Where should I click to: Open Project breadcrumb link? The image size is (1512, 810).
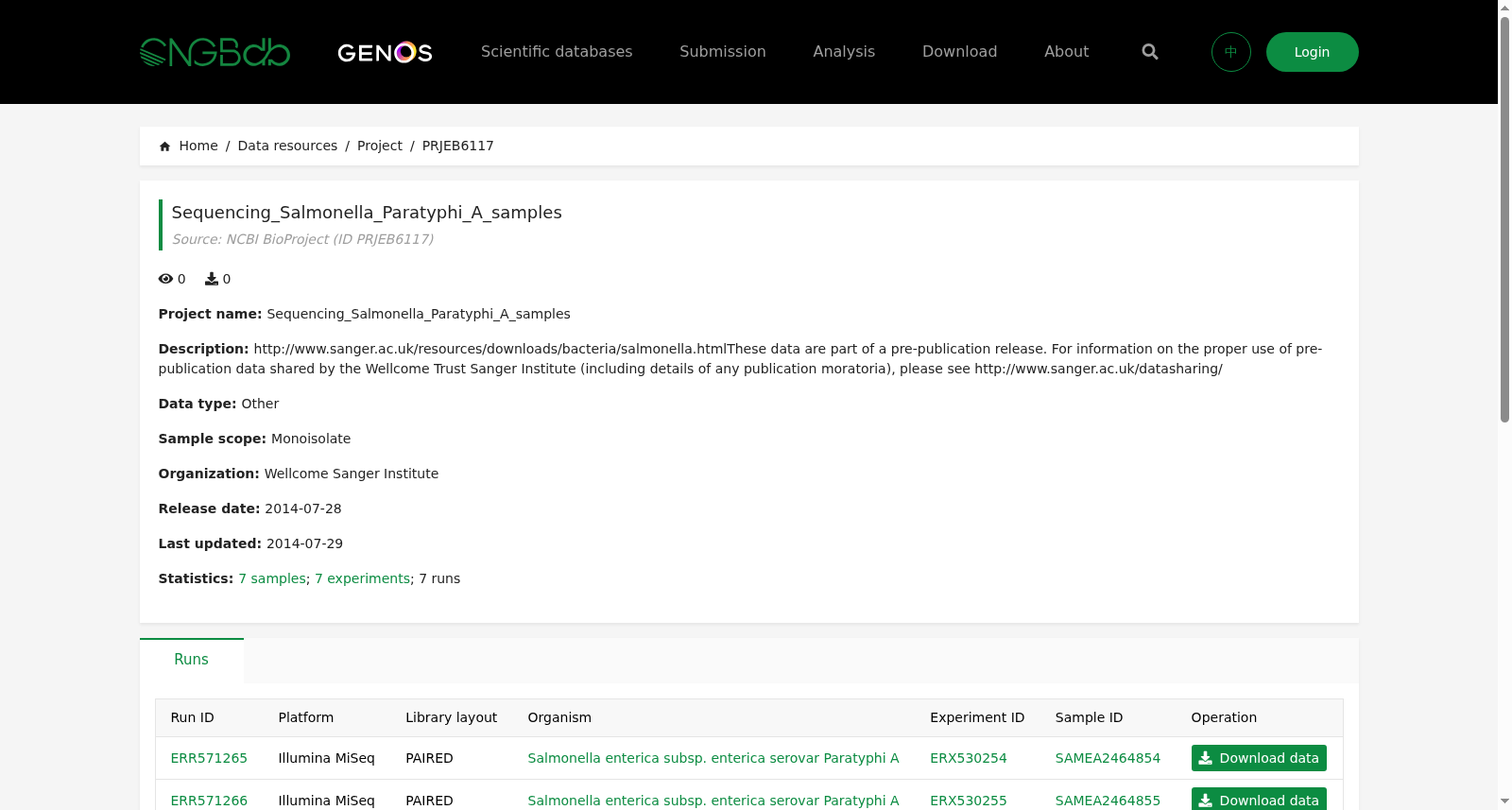[380, 146]
